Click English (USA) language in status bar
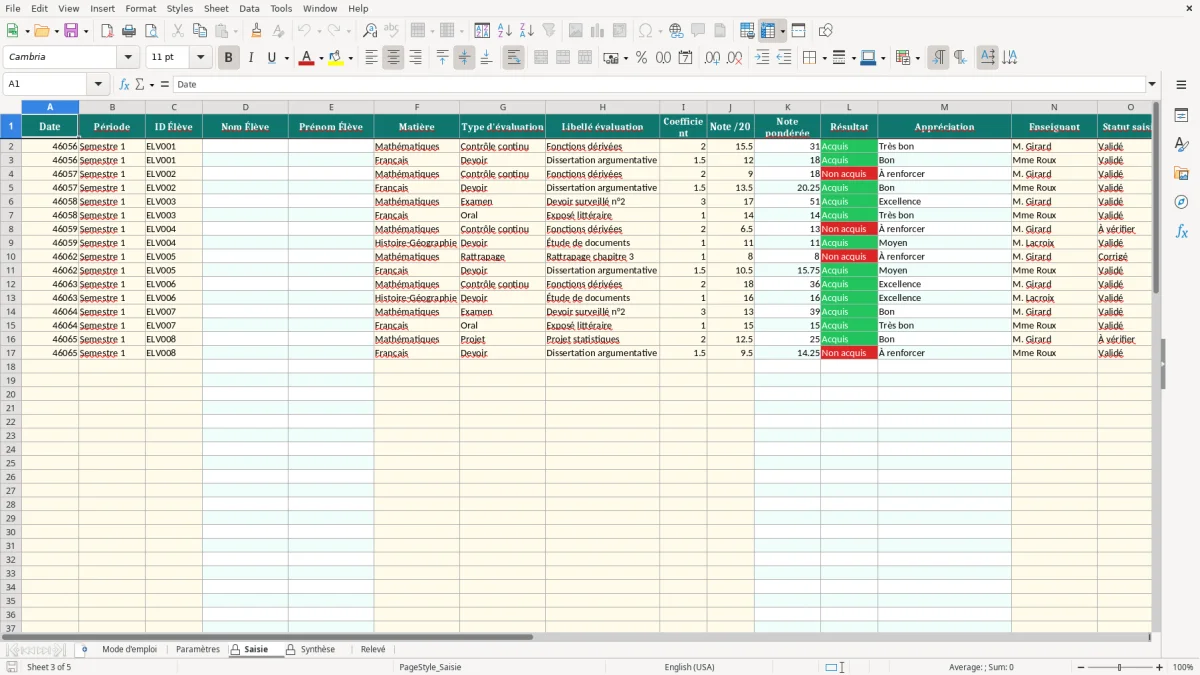1200x675 pixels. (689, 667)
